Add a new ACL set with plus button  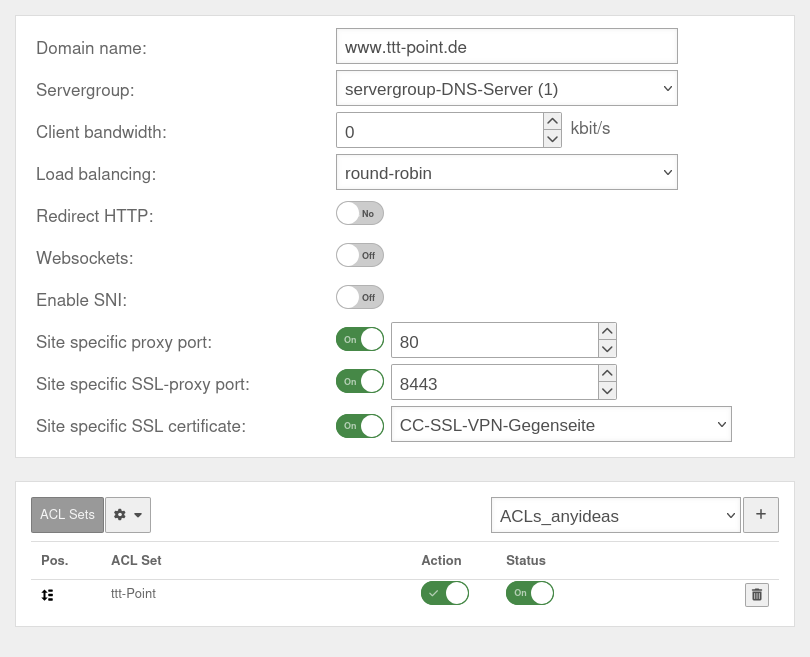(x=761, y=514)
